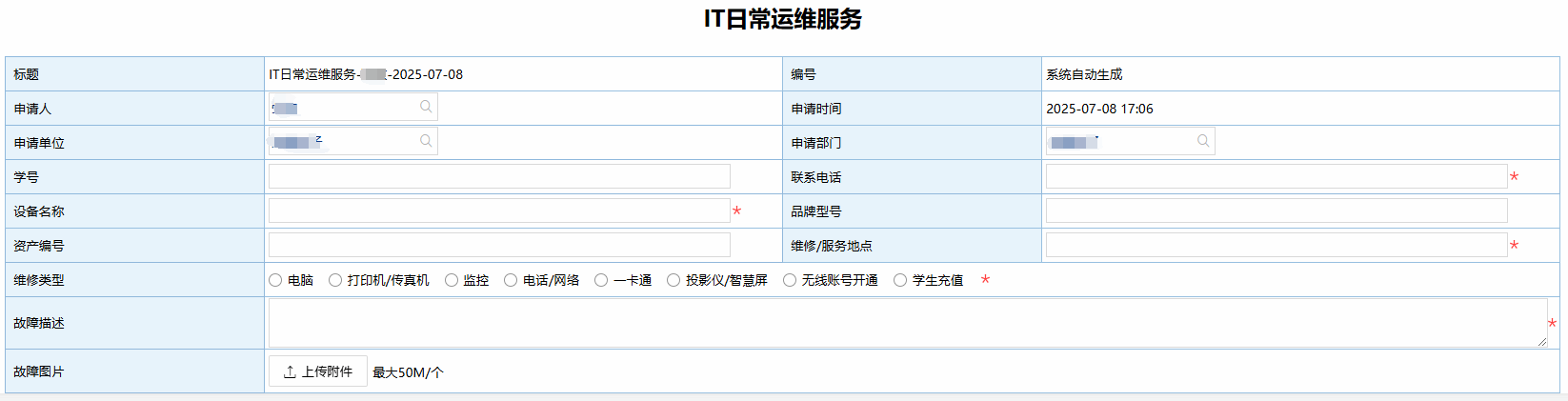The width and height of the screenshot is (1568, 401).
Task: Click the 设备名称 input field
Action: pos(499,211)
